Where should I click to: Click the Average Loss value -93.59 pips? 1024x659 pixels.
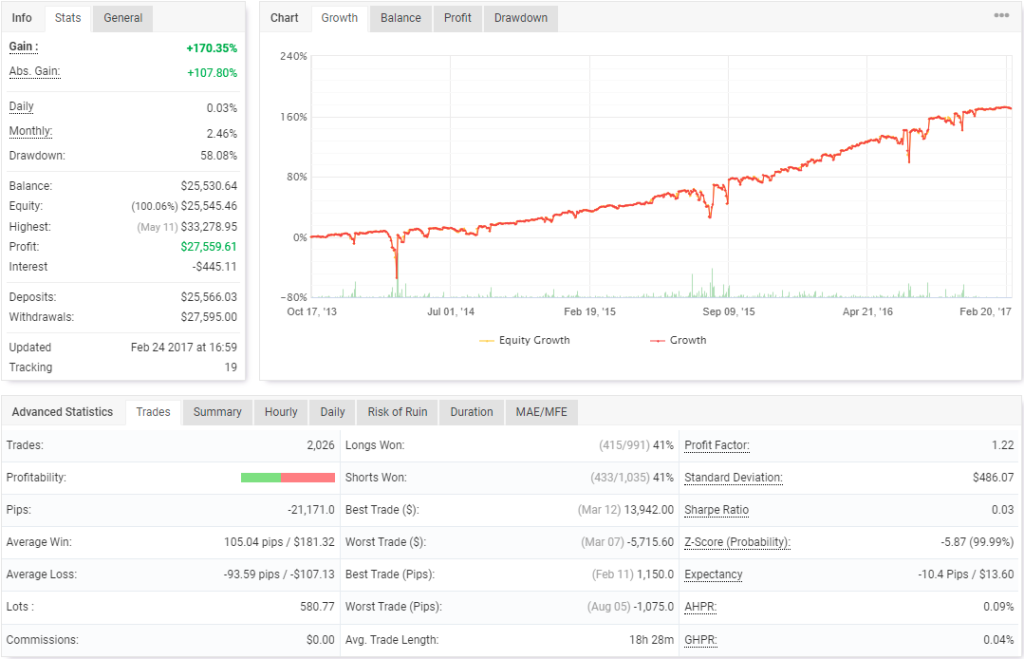279,575
